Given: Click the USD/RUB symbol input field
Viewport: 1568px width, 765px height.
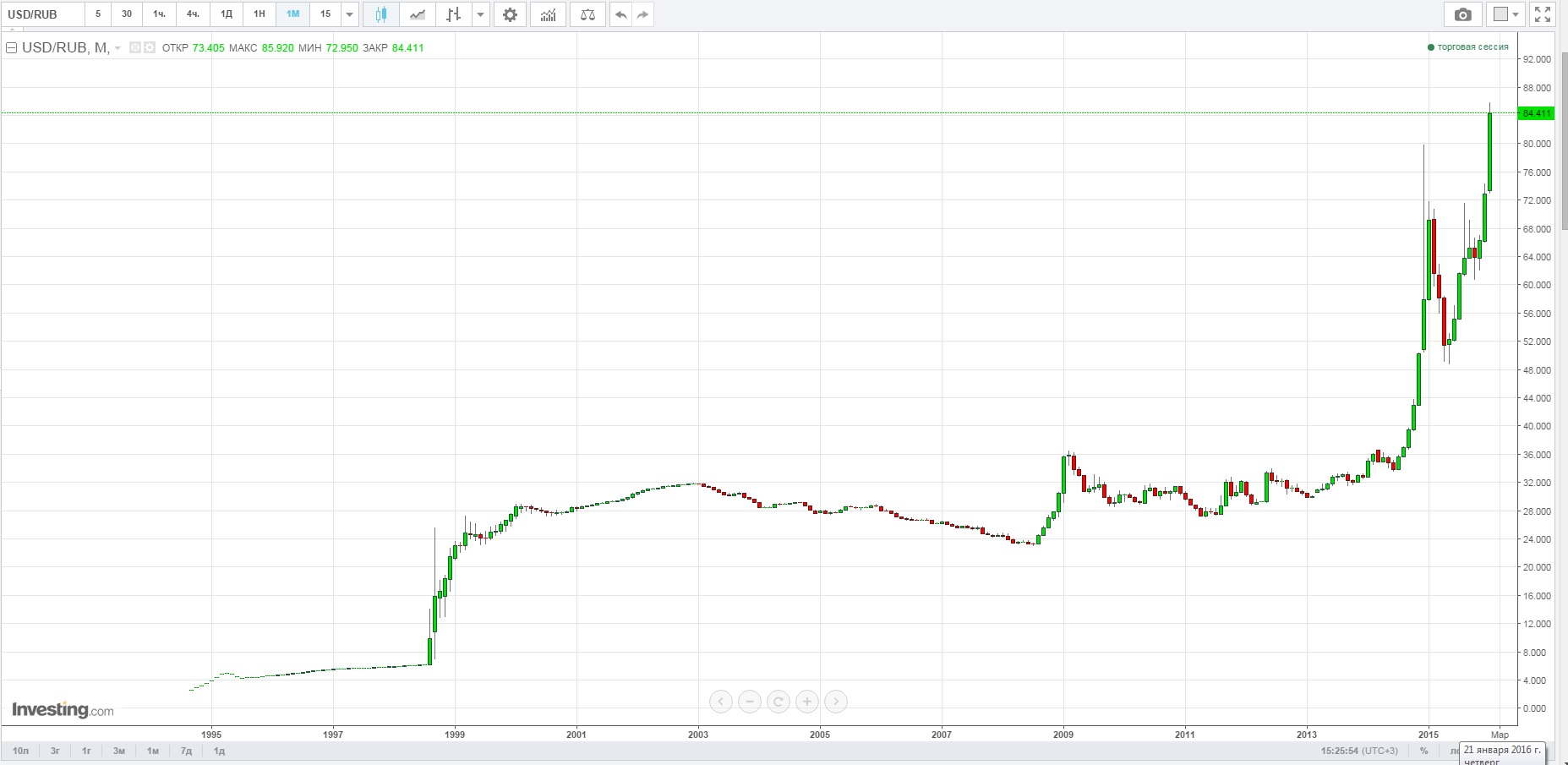Looking at the screenshot, I should 42,14.
